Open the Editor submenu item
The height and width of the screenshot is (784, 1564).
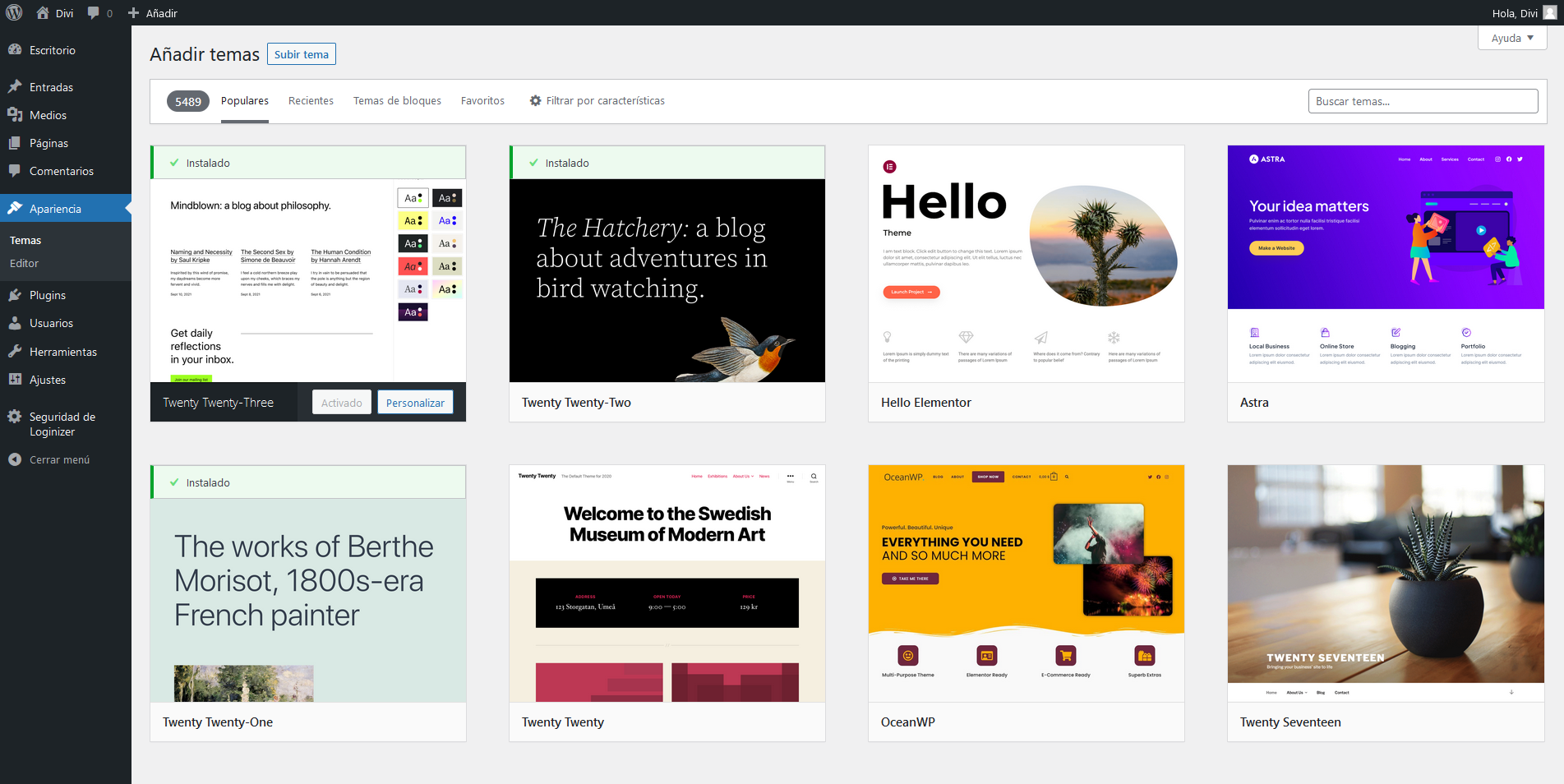(x=25, y=263)
